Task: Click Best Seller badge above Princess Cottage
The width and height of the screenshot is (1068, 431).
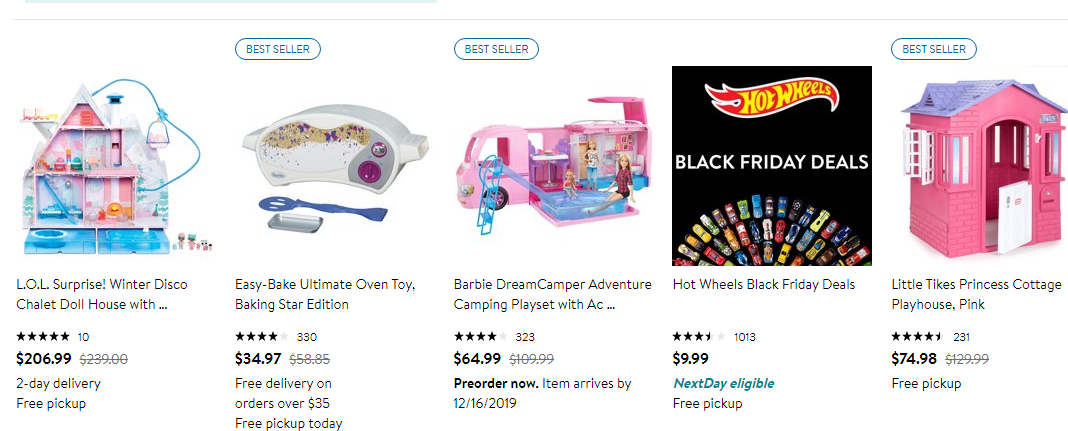Action: coord(934,48)
